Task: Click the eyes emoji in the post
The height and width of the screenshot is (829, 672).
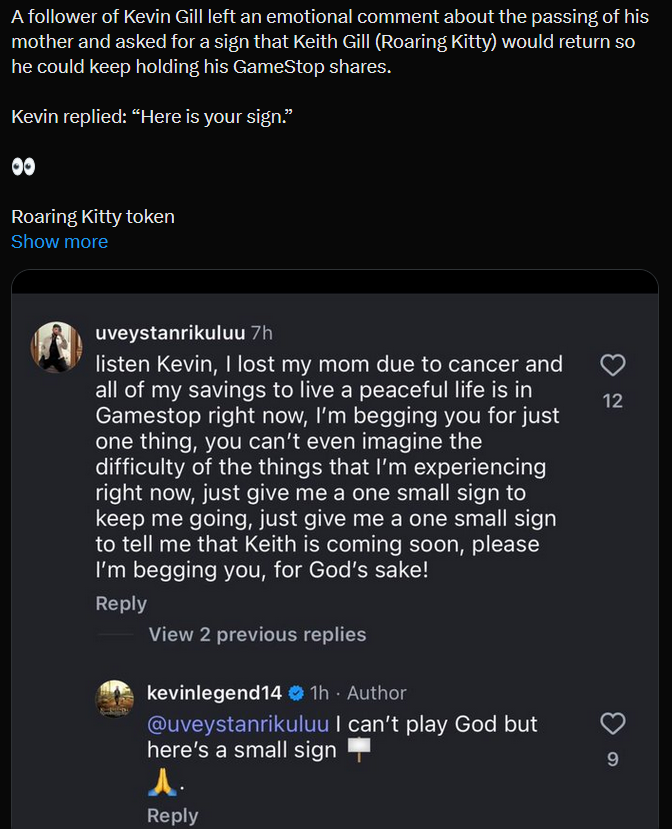Action: (23, 167)
